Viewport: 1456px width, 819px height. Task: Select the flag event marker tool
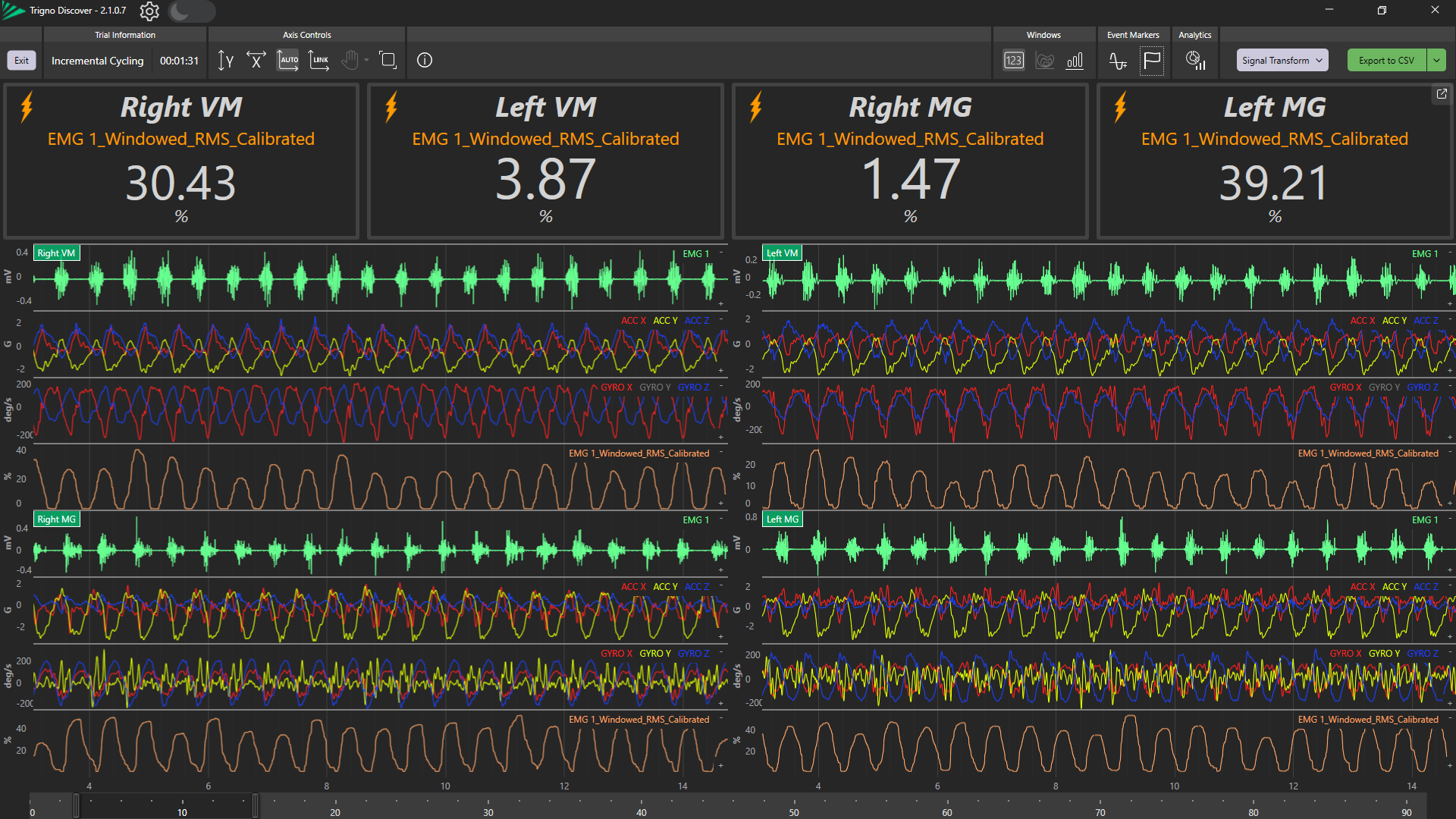[1151, 61]
